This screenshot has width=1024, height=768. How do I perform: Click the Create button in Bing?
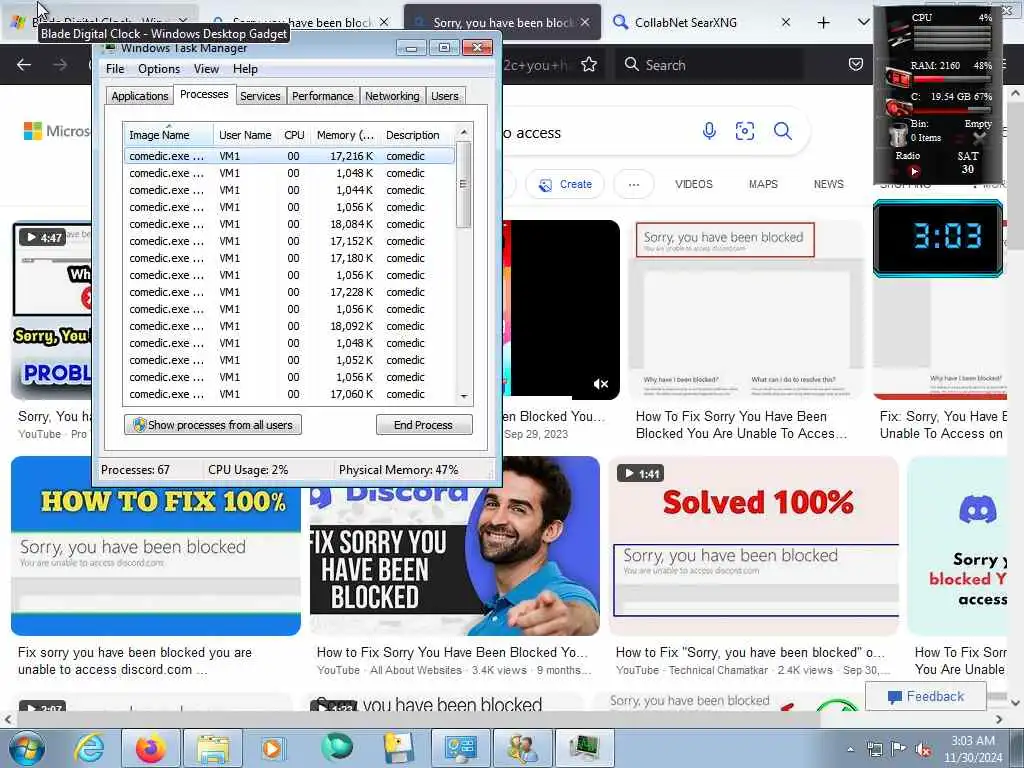tap(565, 184)
